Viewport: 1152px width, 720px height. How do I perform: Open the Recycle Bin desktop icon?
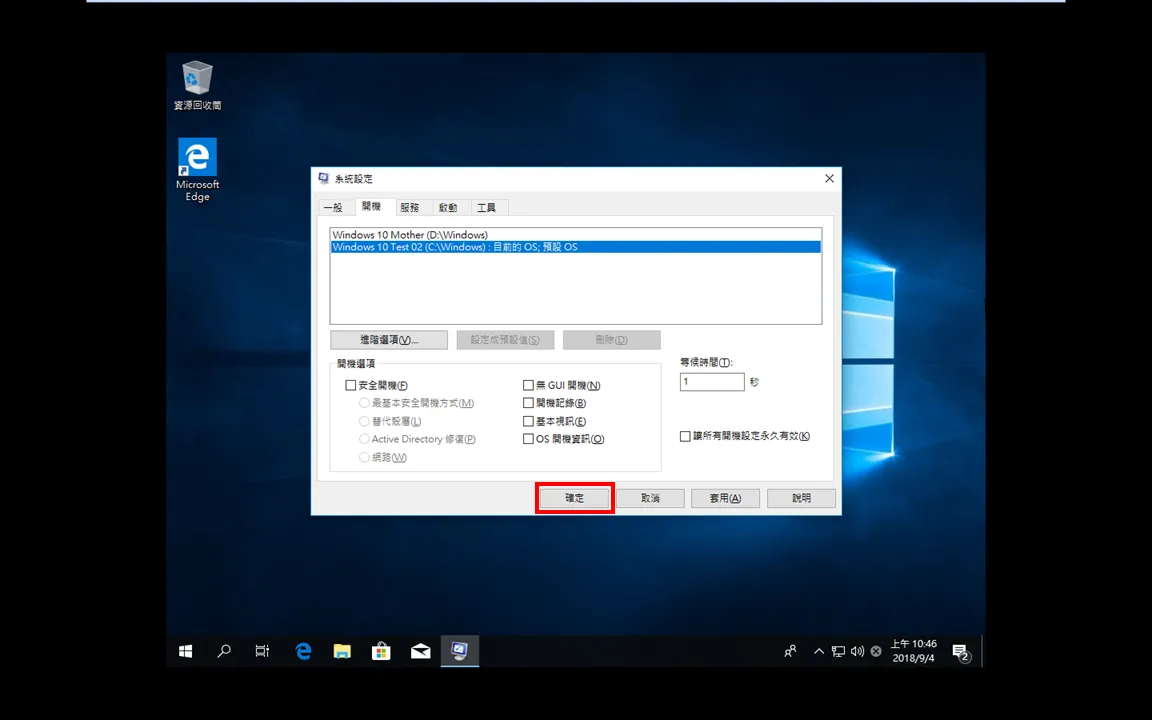(x=197, y=86)
